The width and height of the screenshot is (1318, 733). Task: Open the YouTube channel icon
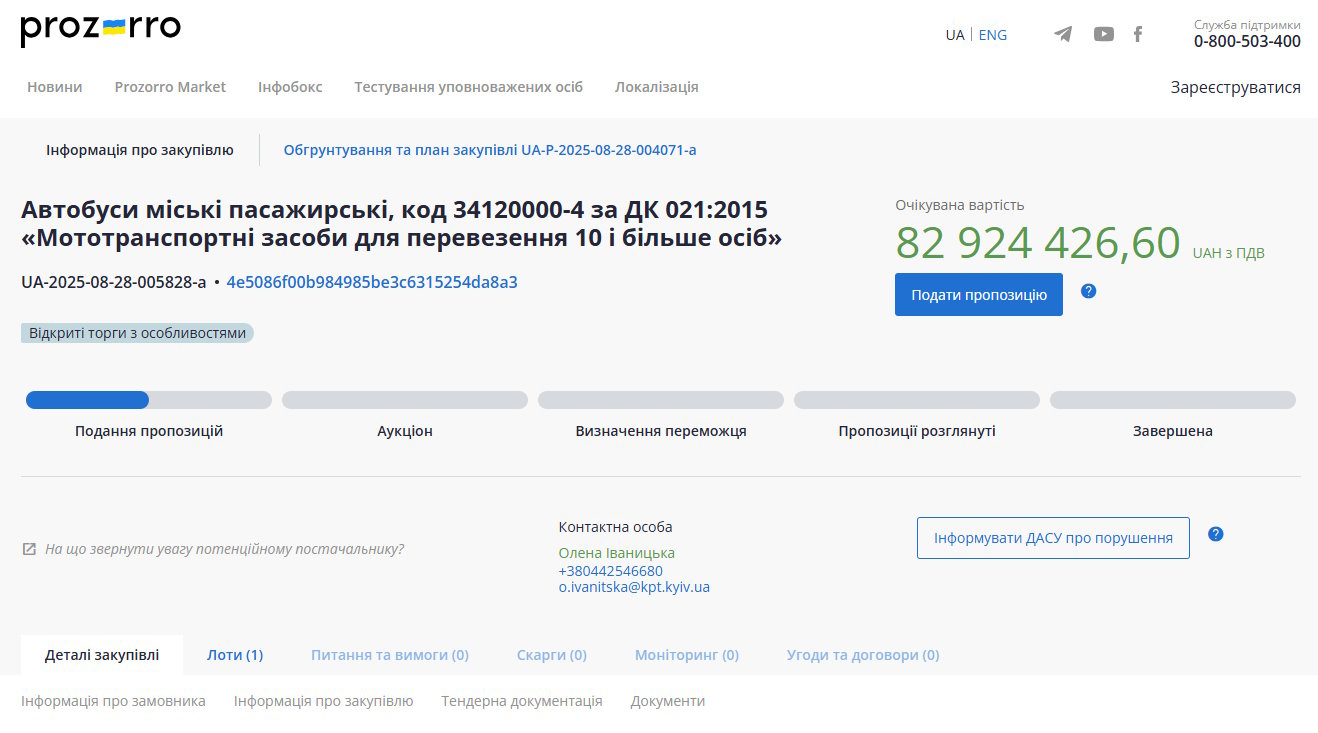tap(1103, 34)
